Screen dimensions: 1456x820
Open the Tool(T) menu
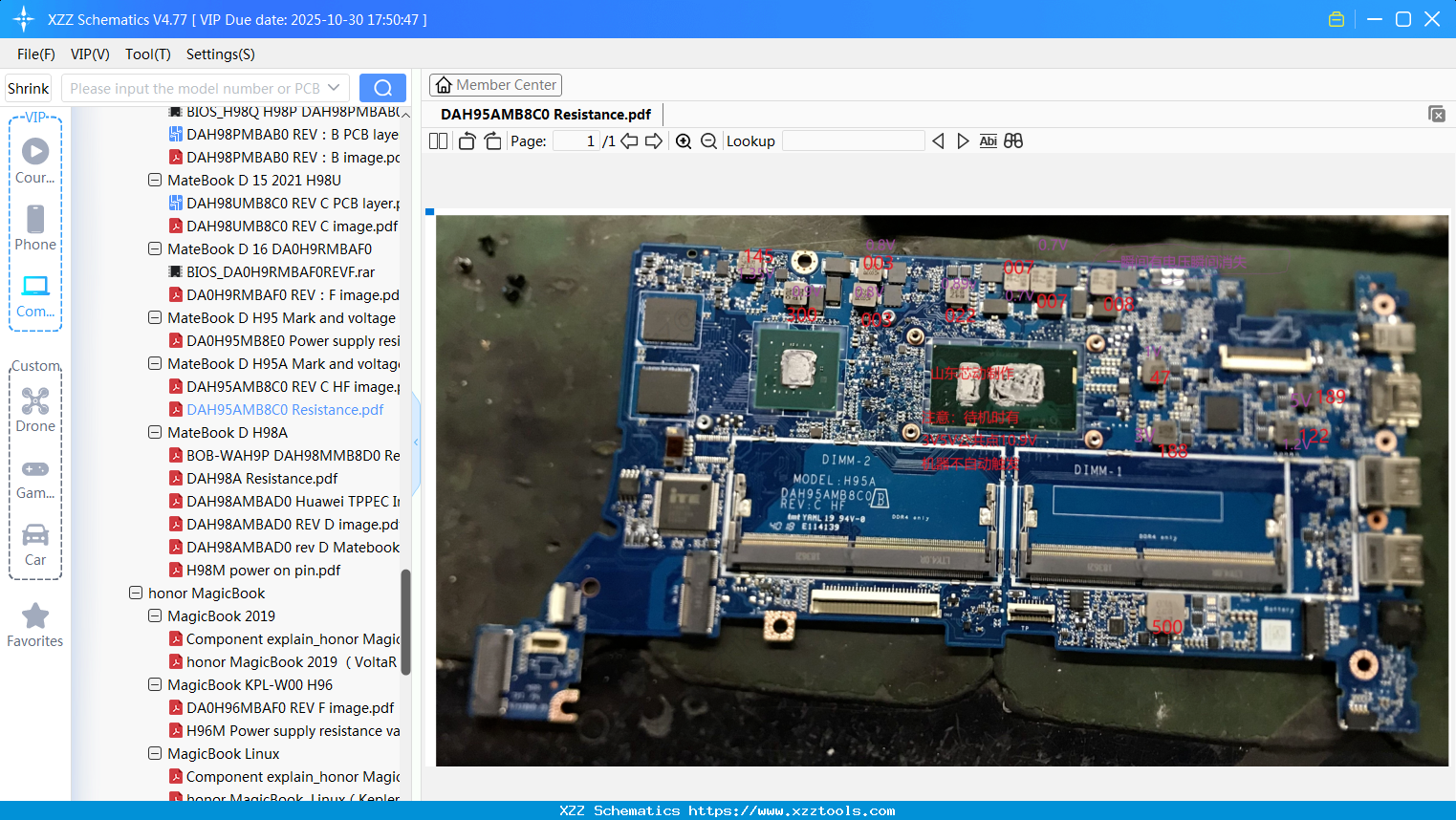[148, 54]
